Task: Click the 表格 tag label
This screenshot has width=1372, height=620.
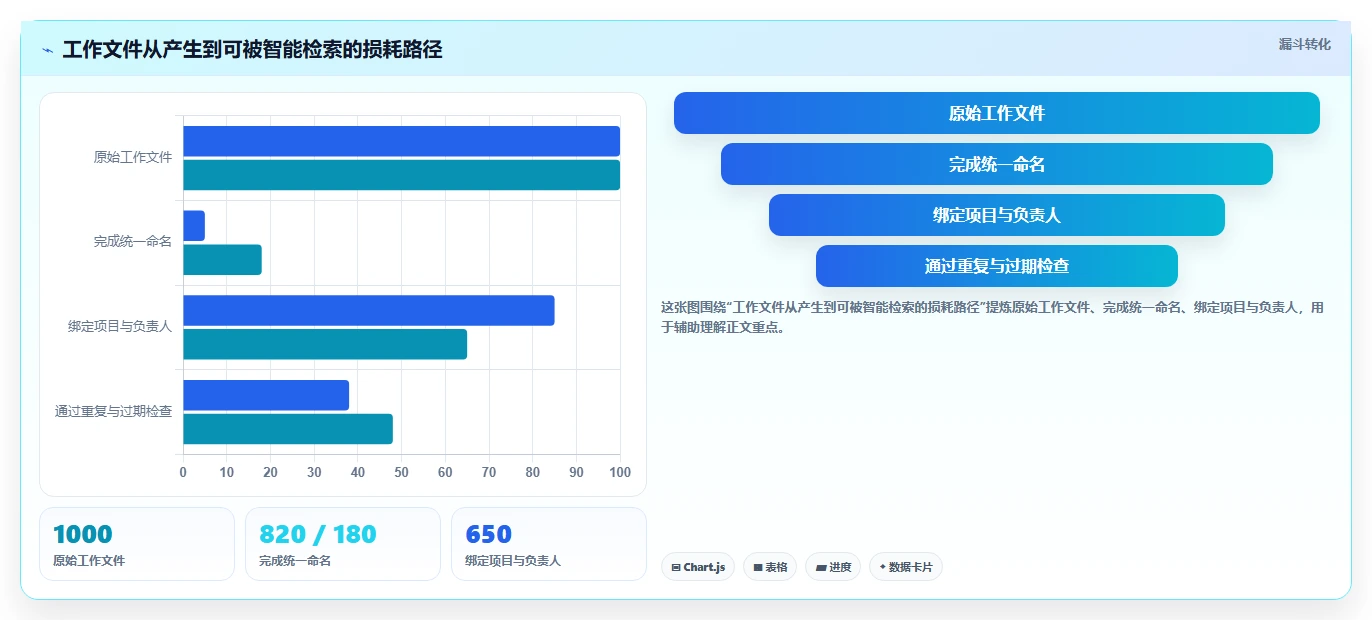Action: pos(777,567)
